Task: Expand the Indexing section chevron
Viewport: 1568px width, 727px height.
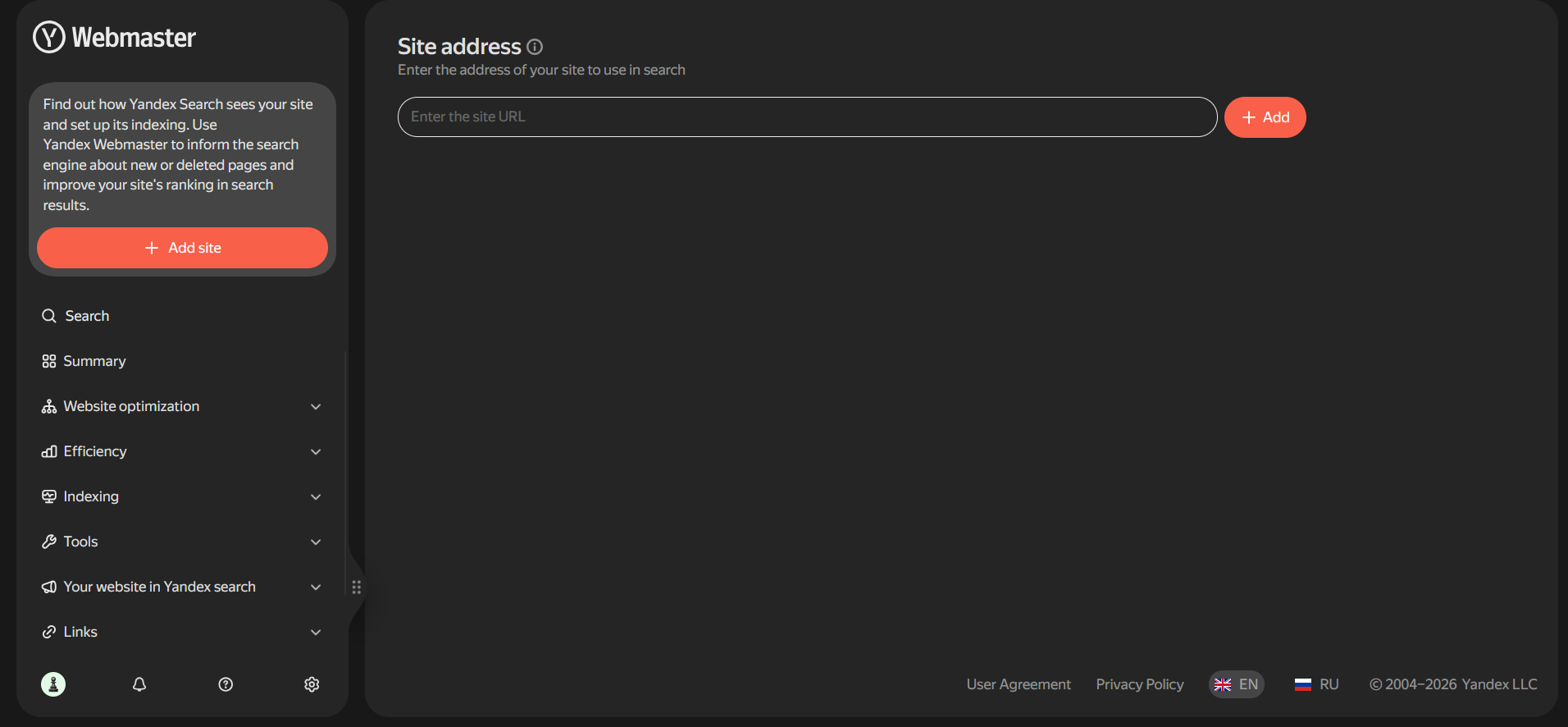Action: (316, 496)
